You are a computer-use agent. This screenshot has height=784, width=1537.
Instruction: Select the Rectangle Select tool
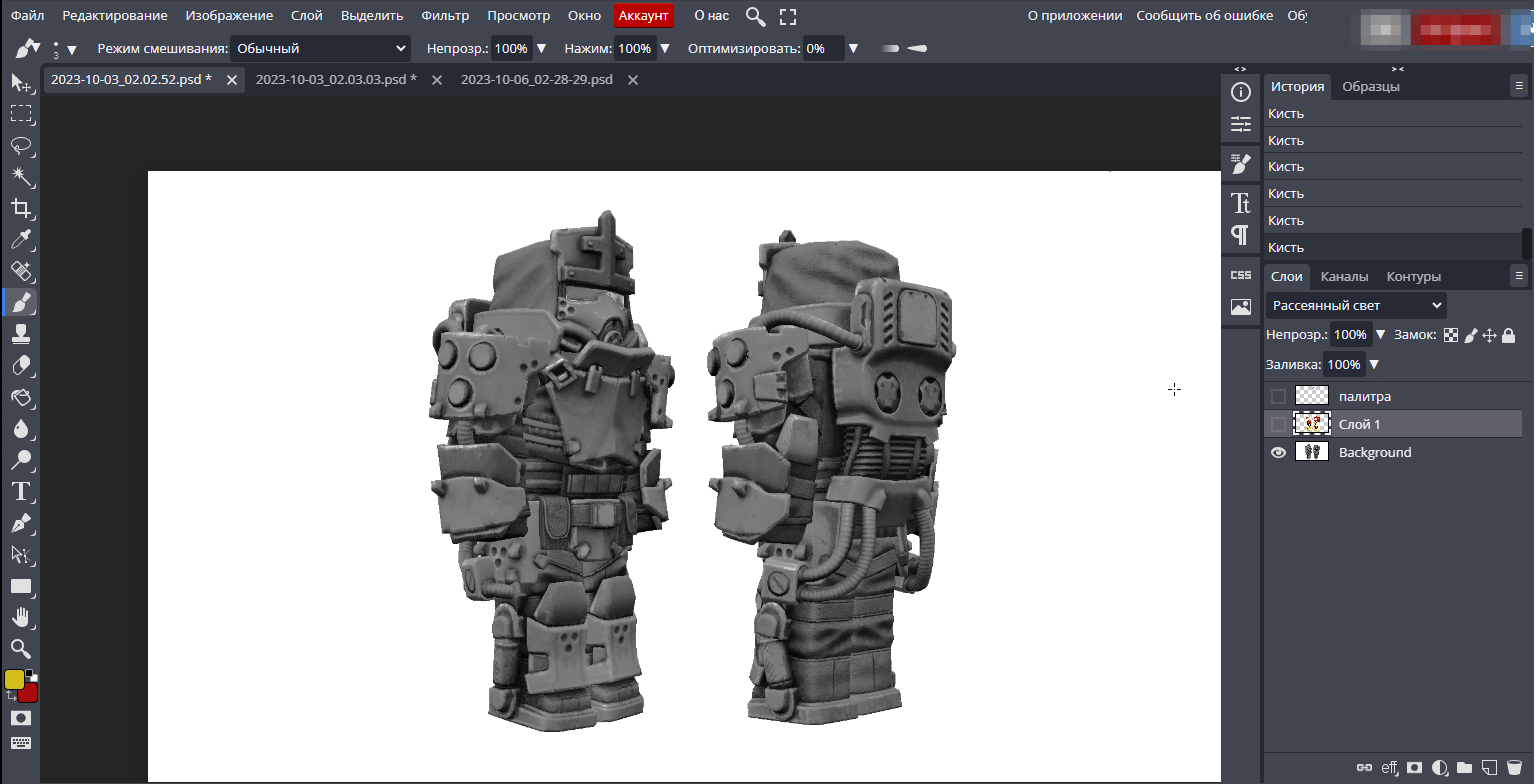click(x=20, y=114)
